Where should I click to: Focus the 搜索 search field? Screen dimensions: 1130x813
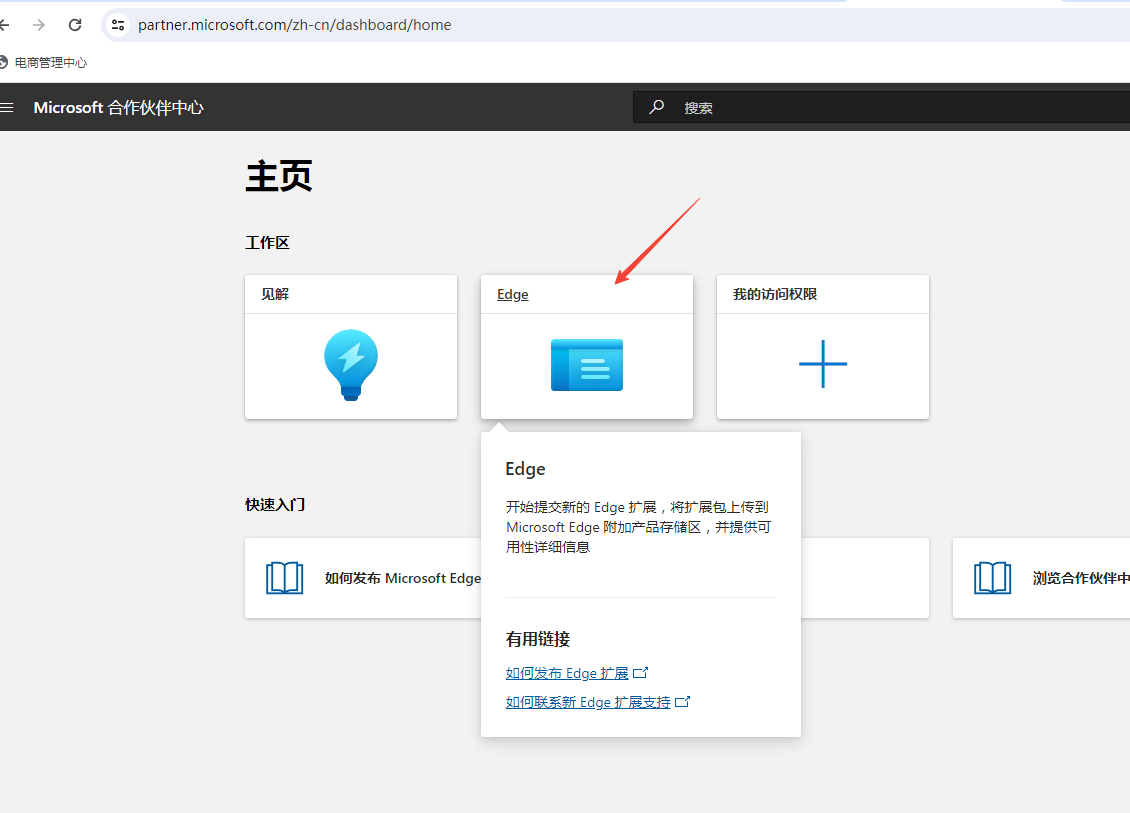pos(881,107)
